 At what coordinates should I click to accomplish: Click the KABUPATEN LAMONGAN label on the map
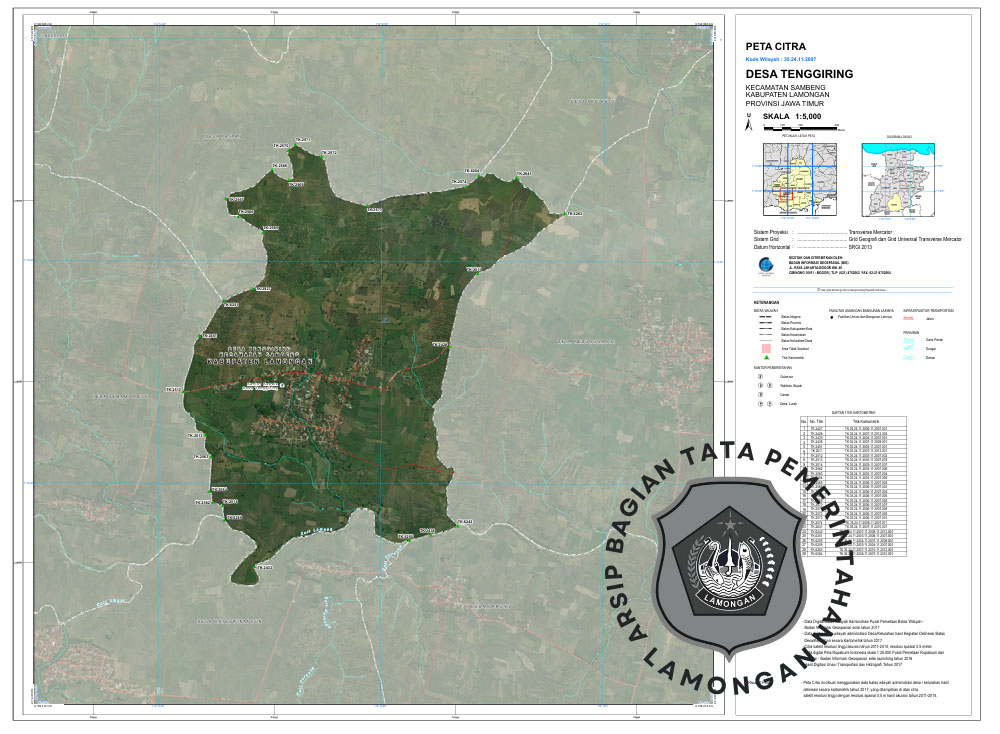(262, 362)
